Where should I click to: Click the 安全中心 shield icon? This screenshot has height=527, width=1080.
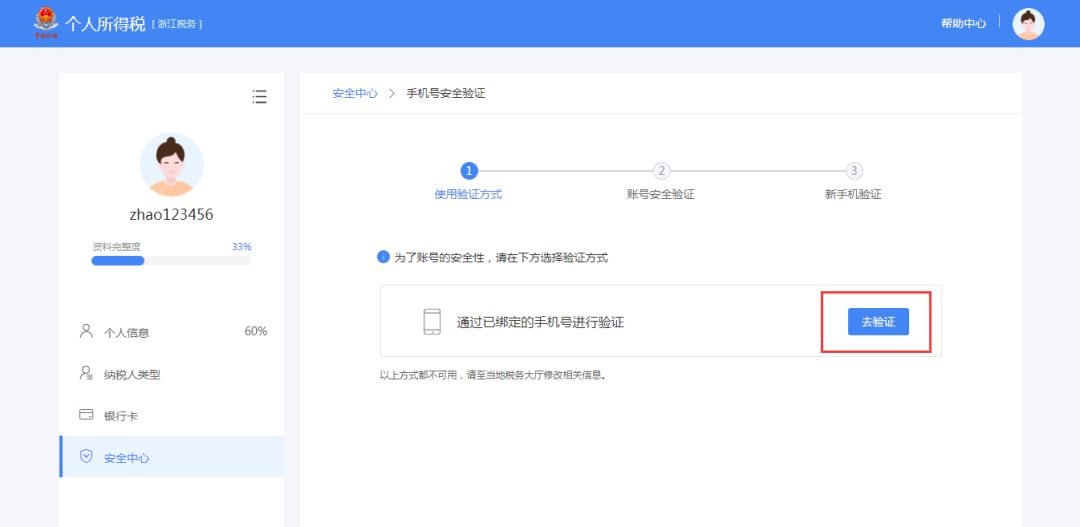click(86, 457)
